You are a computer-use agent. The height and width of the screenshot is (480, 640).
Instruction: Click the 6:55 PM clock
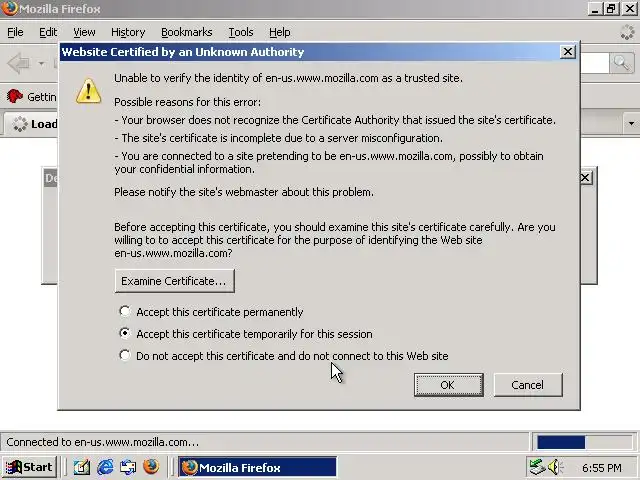click(x=602, y=467)
